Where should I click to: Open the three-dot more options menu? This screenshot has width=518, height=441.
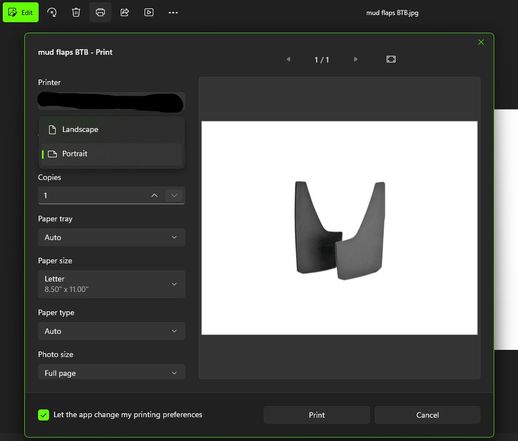click(x=173, y=13)
